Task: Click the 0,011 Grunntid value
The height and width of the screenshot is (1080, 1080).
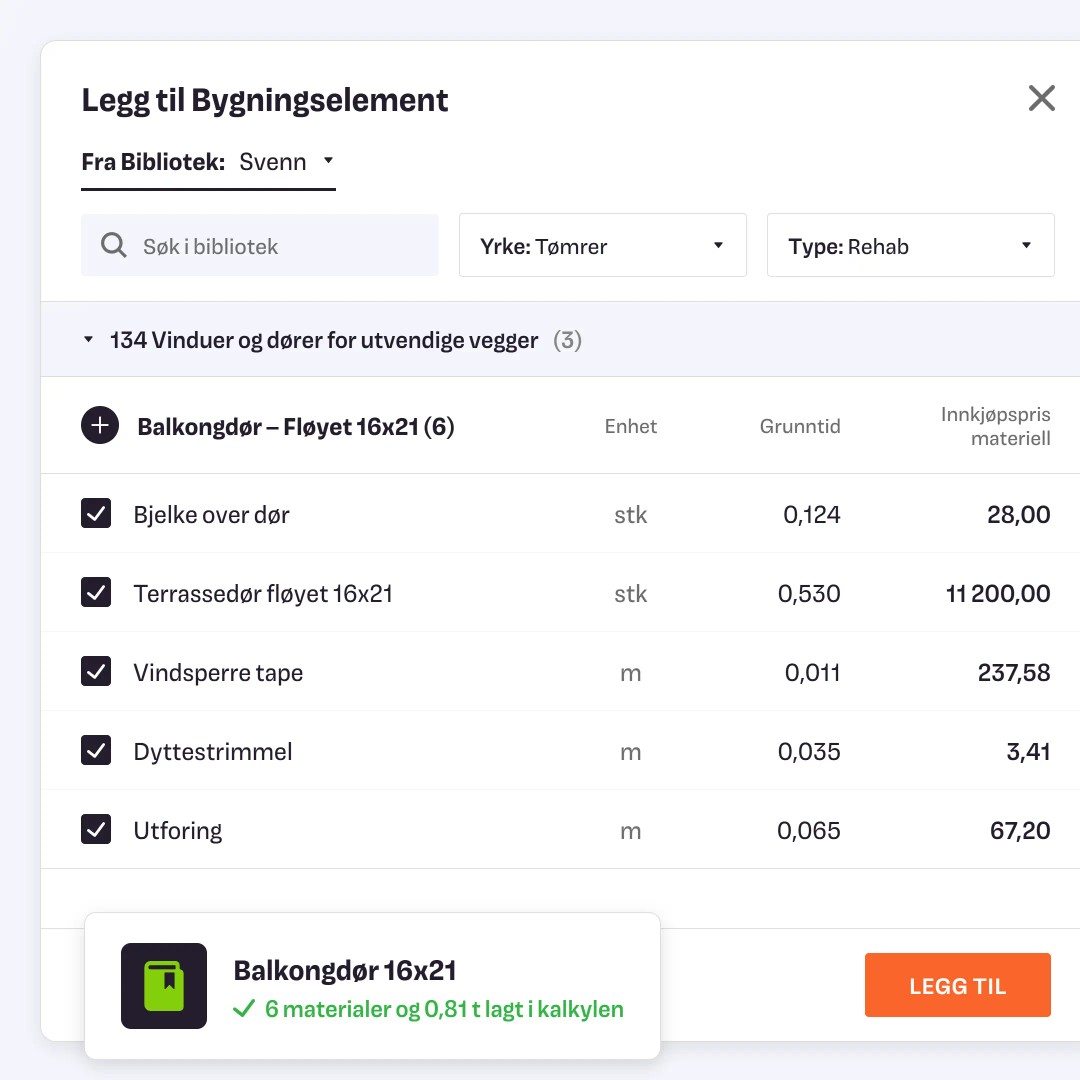Action: coord(812,673)
